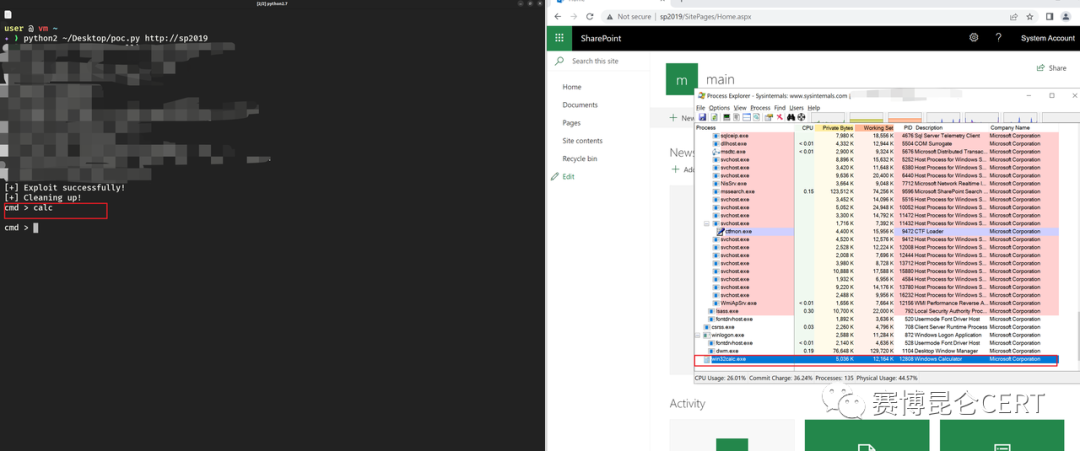Open the SharePoint help question mark
1080x451 pixels.
[x=998, y=38]
